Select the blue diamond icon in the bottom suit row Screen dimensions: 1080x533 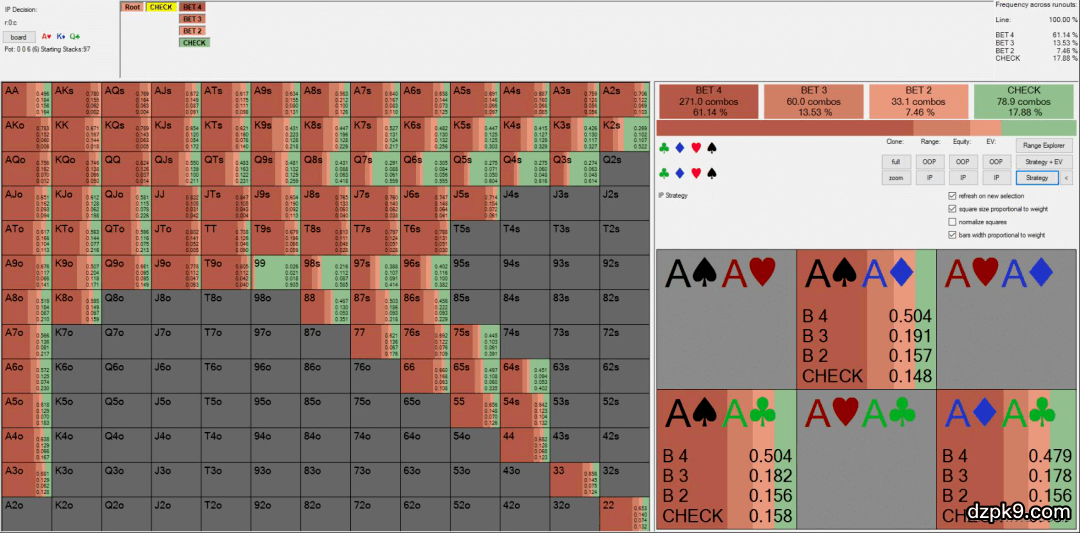[680, 173]
